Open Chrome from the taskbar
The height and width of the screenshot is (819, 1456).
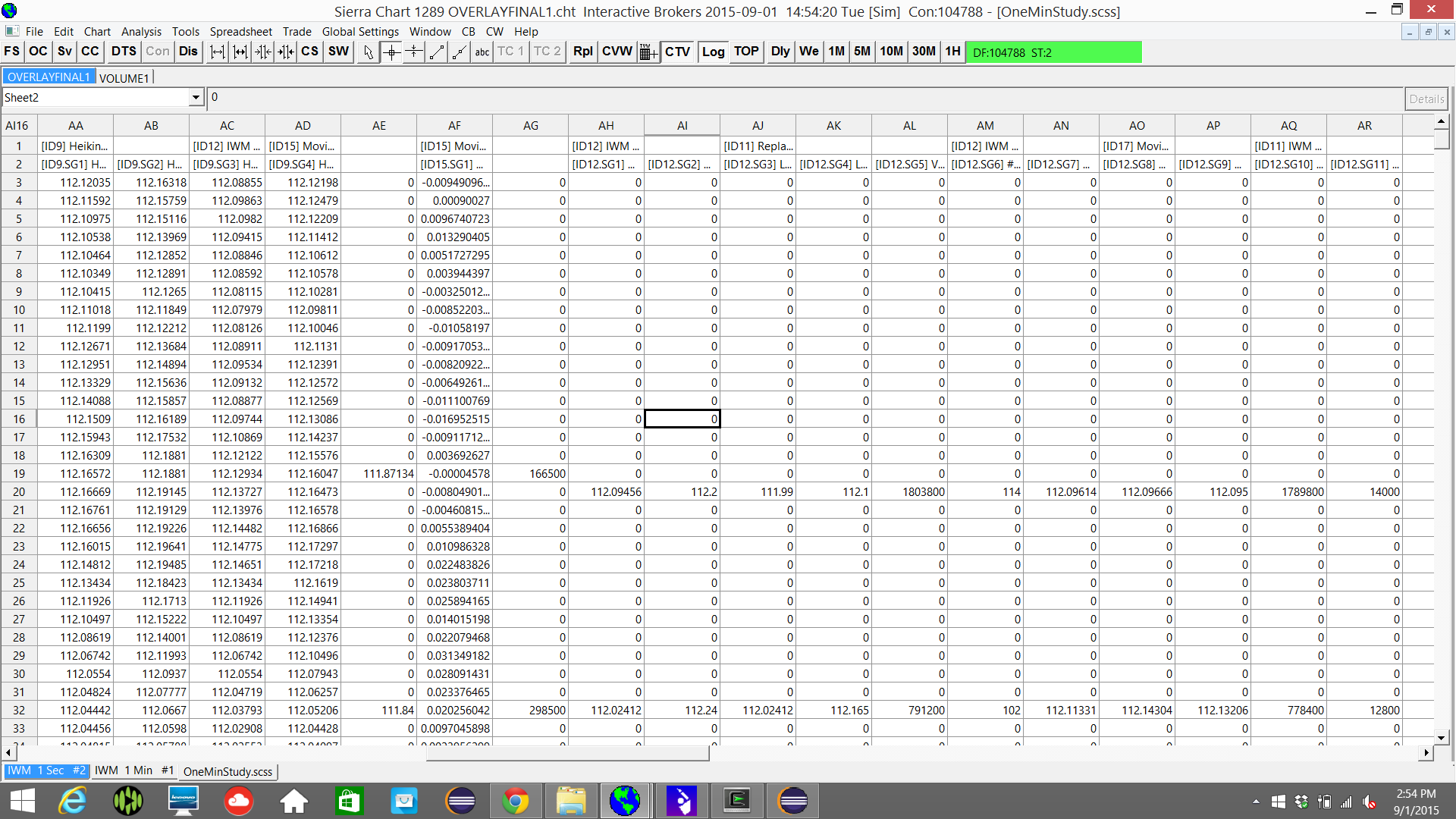[516, 801]
